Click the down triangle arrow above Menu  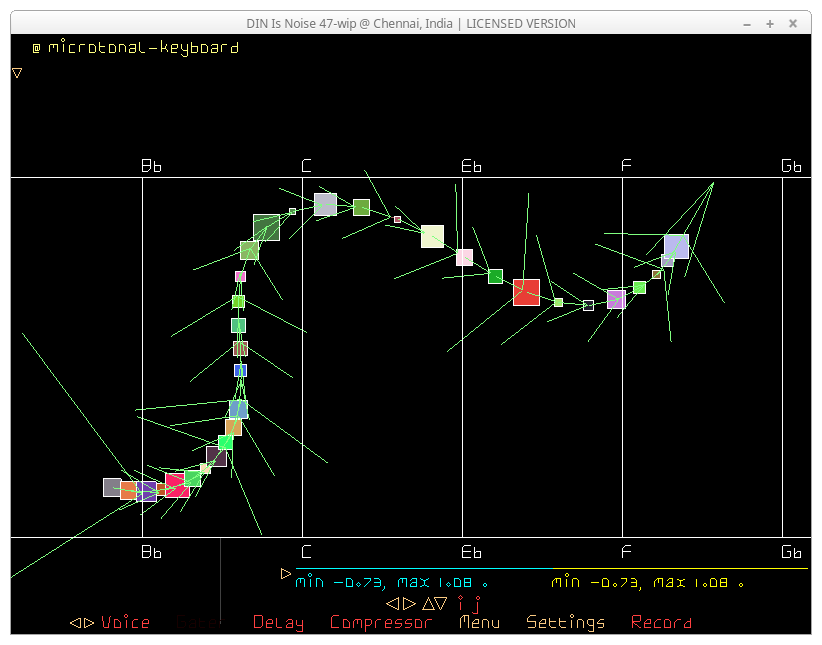point(441,604)
